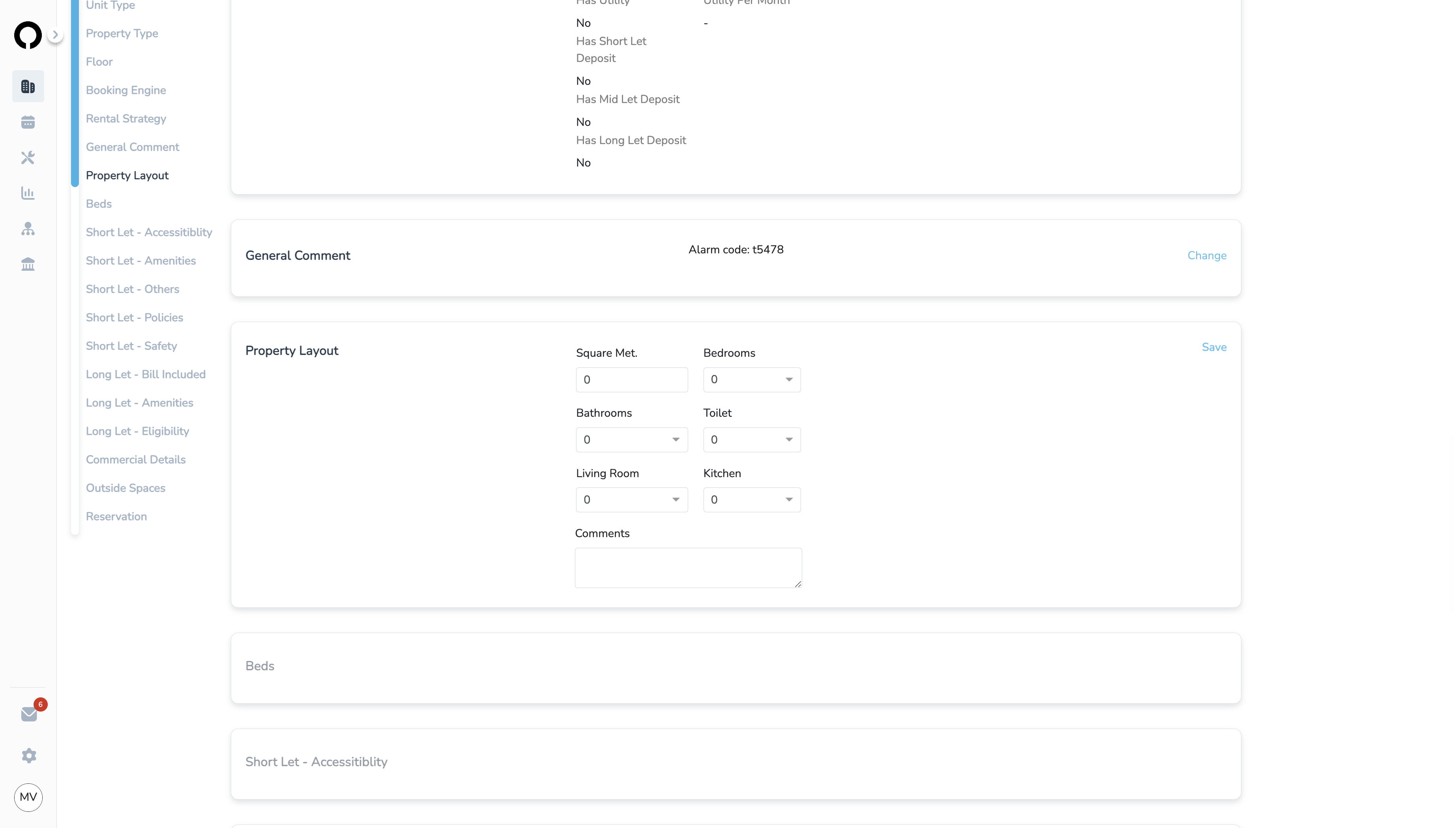Screen dimensions: 1456x828
Task: Open the Toilet dropdown
Action: click(x=752, y=440)
